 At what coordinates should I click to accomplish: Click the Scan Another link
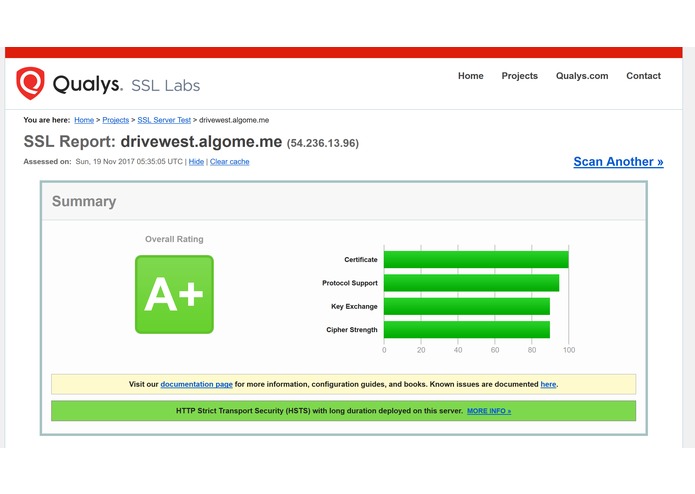pos(618,162)
